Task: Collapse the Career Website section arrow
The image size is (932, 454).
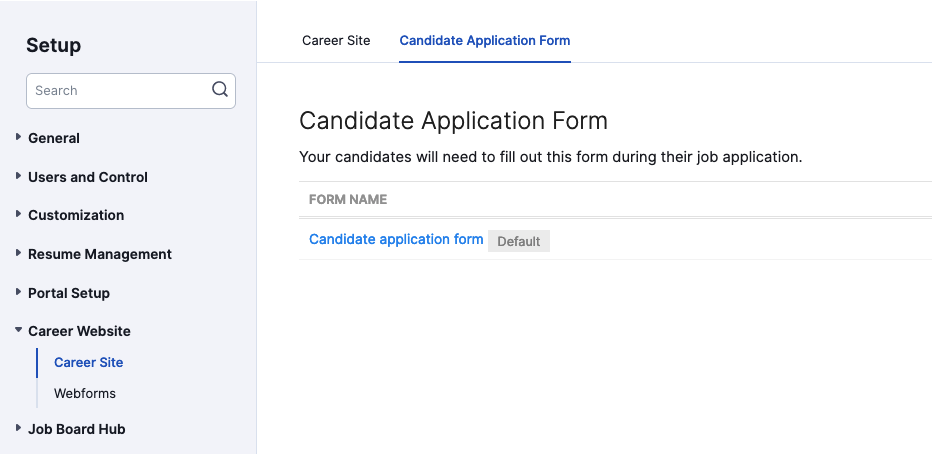Action: (18, 330)
